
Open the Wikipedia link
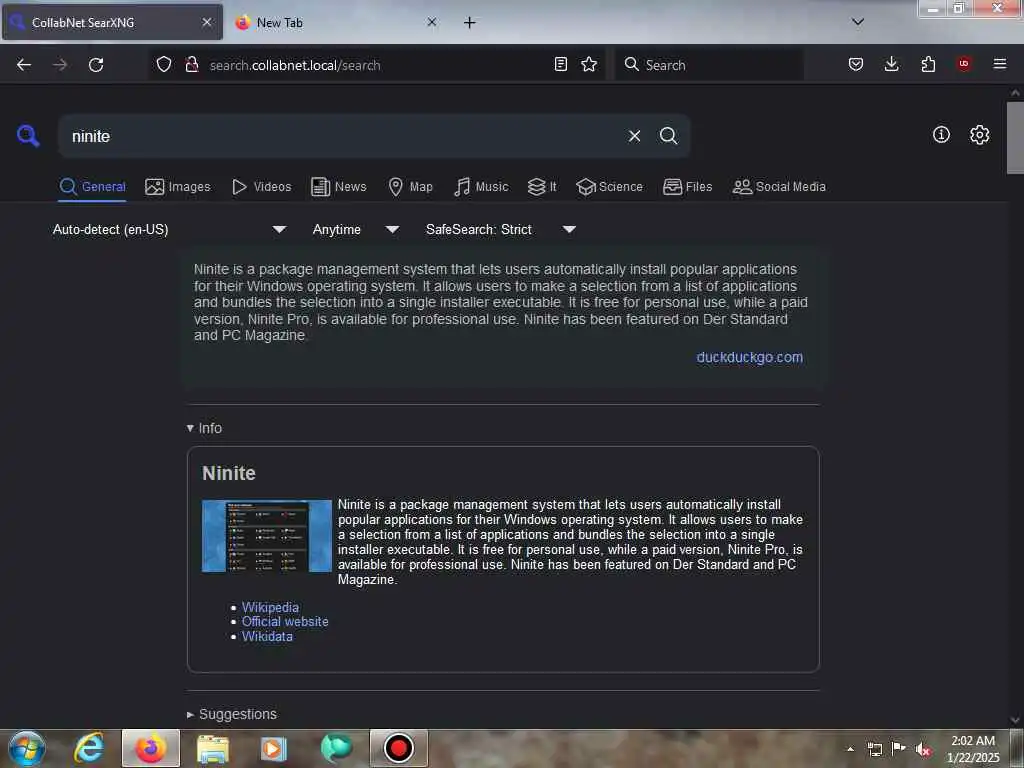270,607
